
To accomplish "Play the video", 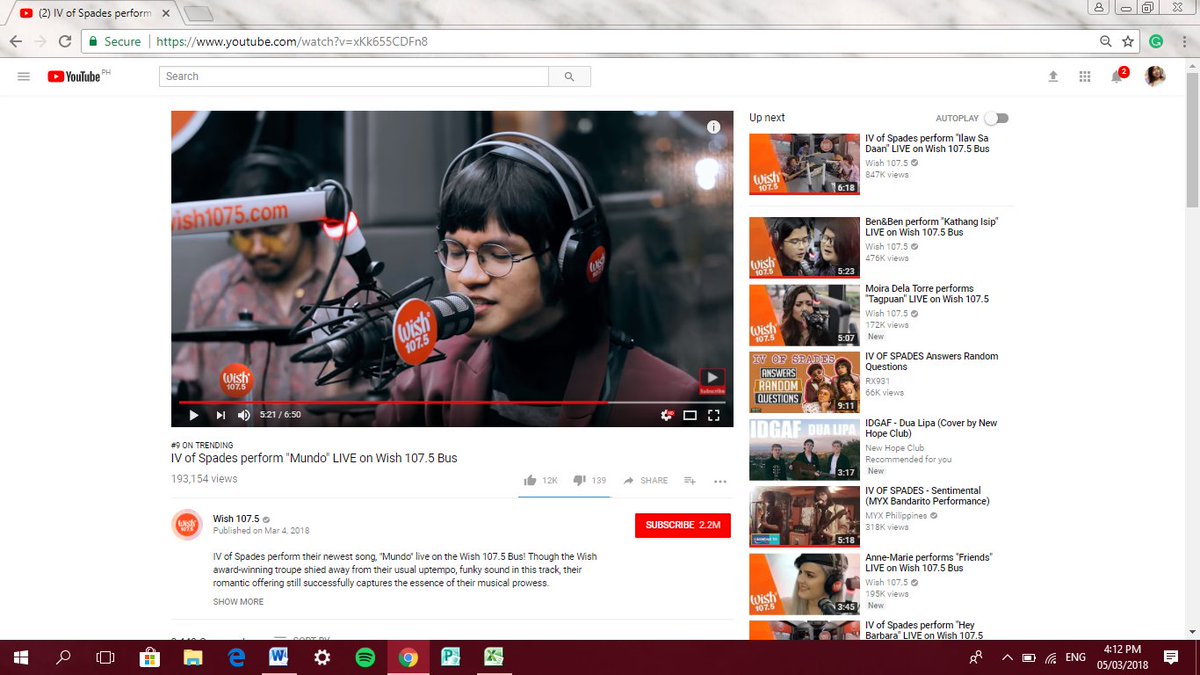I will 194,415.
